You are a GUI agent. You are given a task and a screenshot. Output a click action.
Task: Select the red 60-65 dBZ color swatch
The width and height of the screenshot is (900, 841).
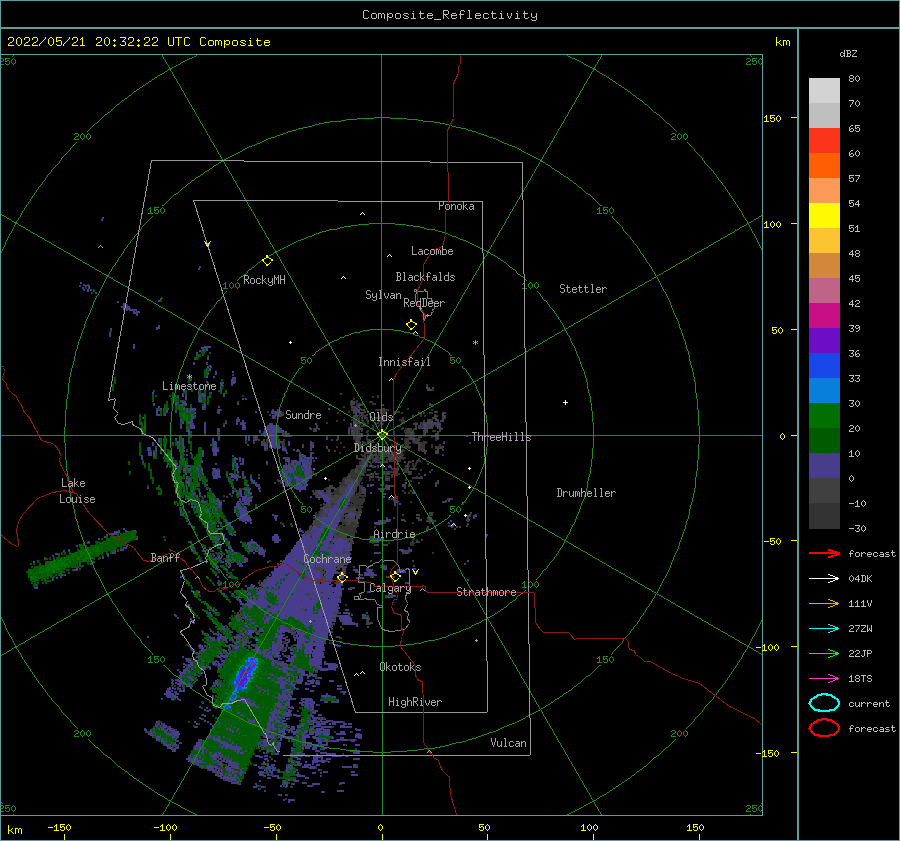click(x=824, y=141)
